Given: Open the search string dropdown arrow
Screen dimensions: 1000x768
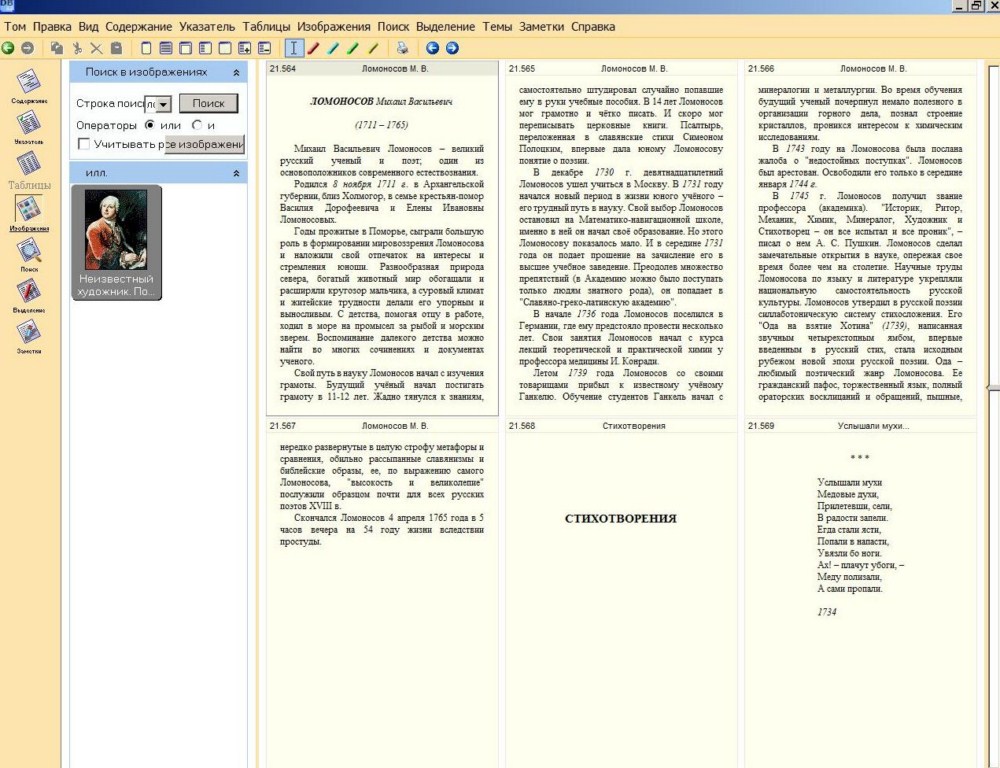Looking at the screenshot, I should click(x=164, y=103).
